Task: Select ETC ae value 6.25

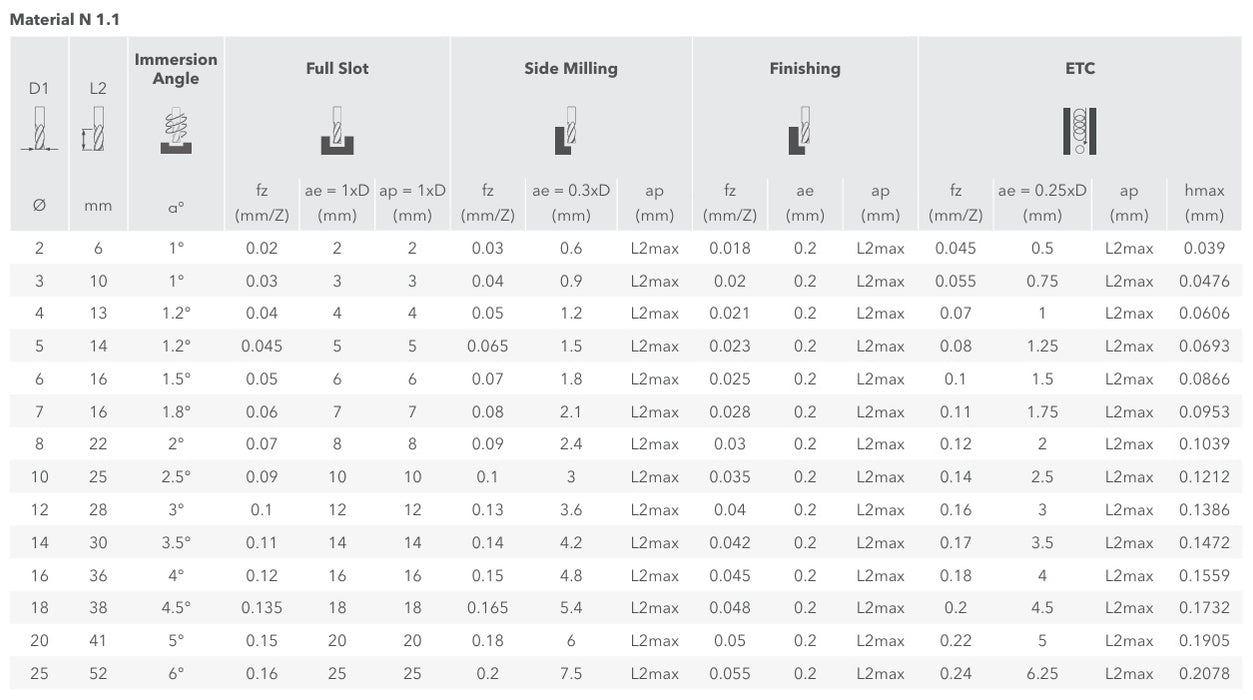Action: point(1042,674)
